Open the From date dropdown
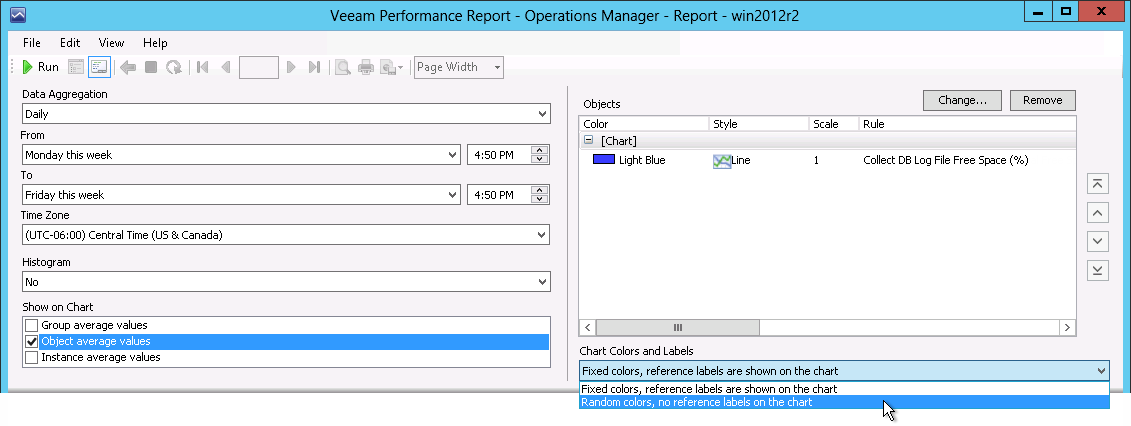This screenshot has height=426, width=1131. tap(241, 155)
